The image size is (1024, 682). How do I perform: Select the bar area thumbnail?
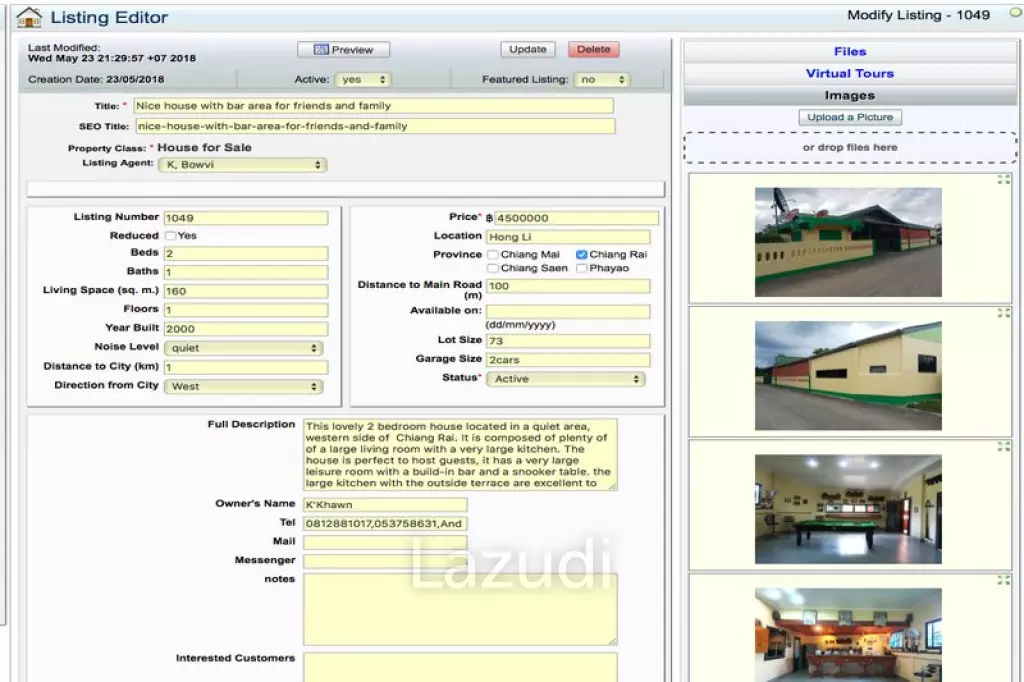[848, 635]
